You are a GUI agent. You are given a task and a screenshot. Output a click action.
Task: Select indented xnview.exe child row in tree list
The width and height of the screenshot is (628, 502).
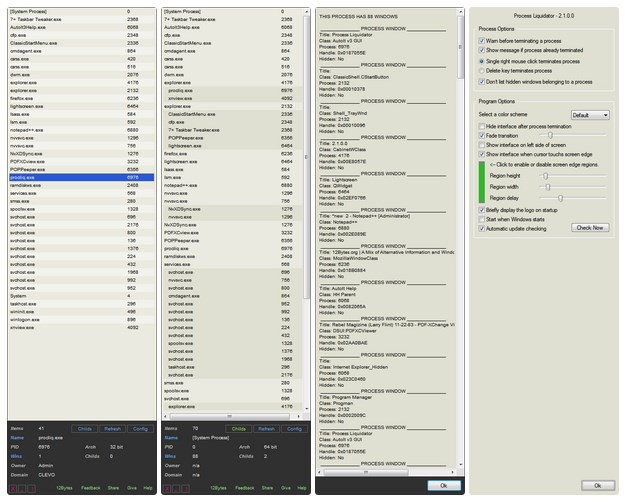tap(233, 99)
